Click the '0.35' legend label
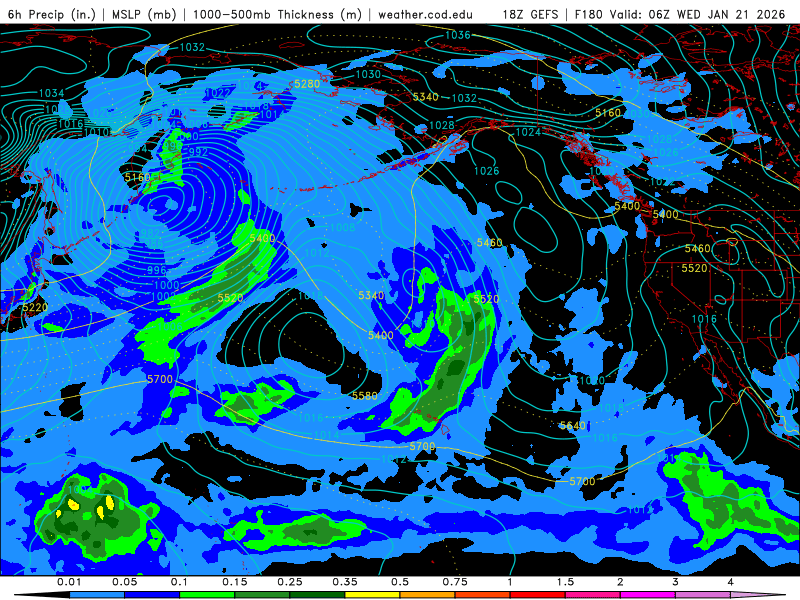This screenshot has width=800, height=600. [345, 582]
